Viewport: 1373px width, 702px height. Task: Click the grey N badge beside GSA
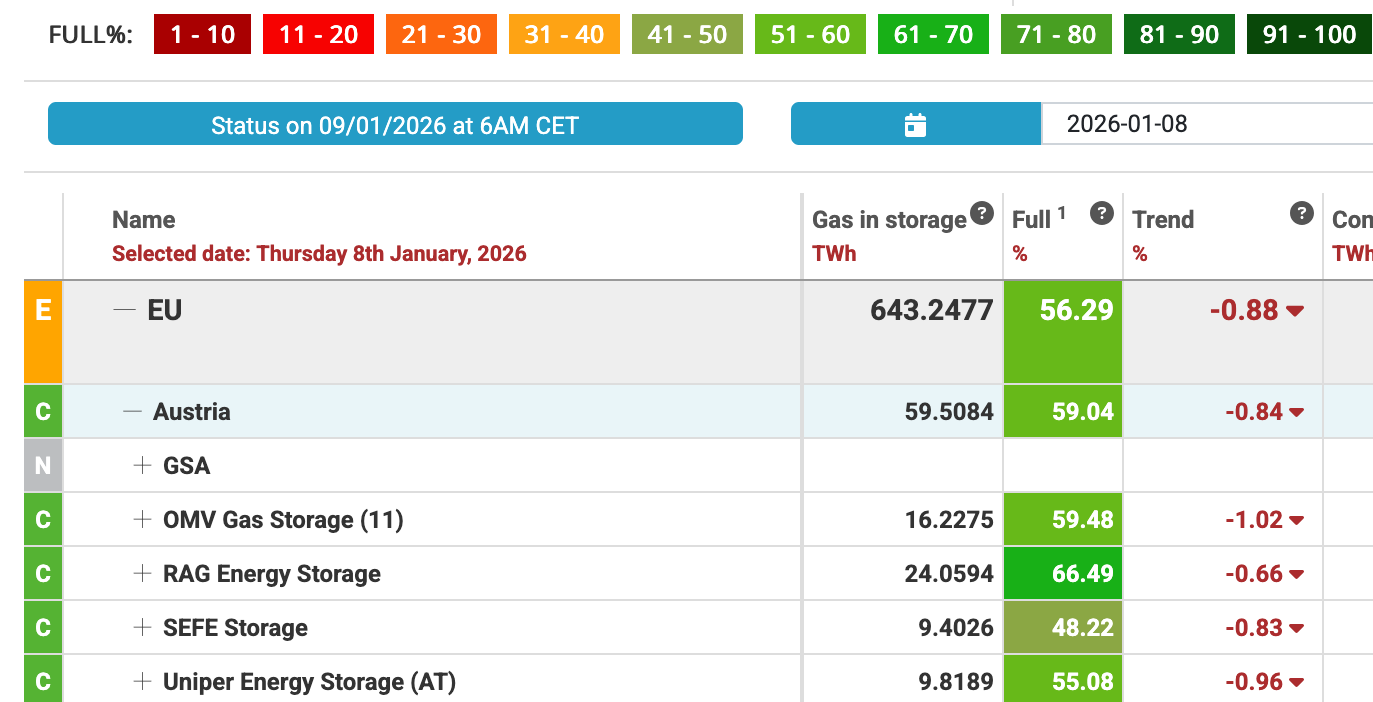pyautogui.click(x=43, y=465)
